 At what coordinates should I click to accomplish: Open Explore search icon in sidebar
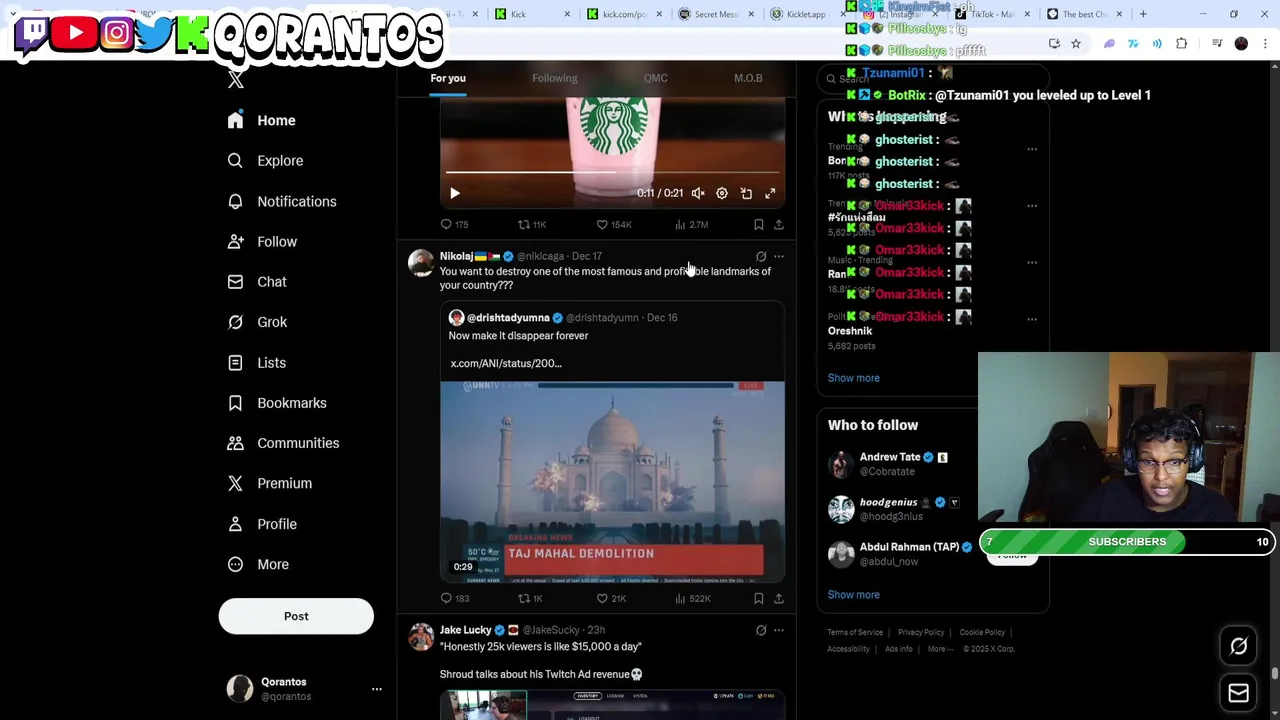pos(235,160)
